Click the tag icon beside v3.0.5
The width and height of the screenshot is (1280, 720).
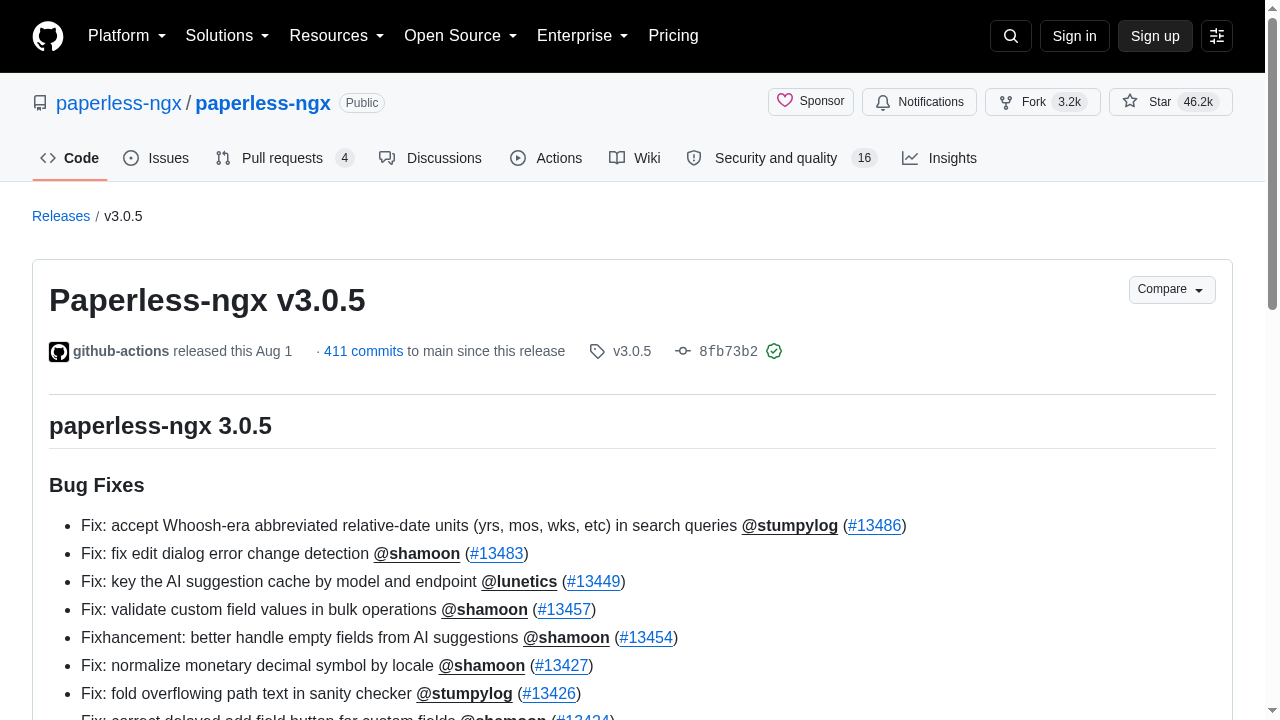597,352
